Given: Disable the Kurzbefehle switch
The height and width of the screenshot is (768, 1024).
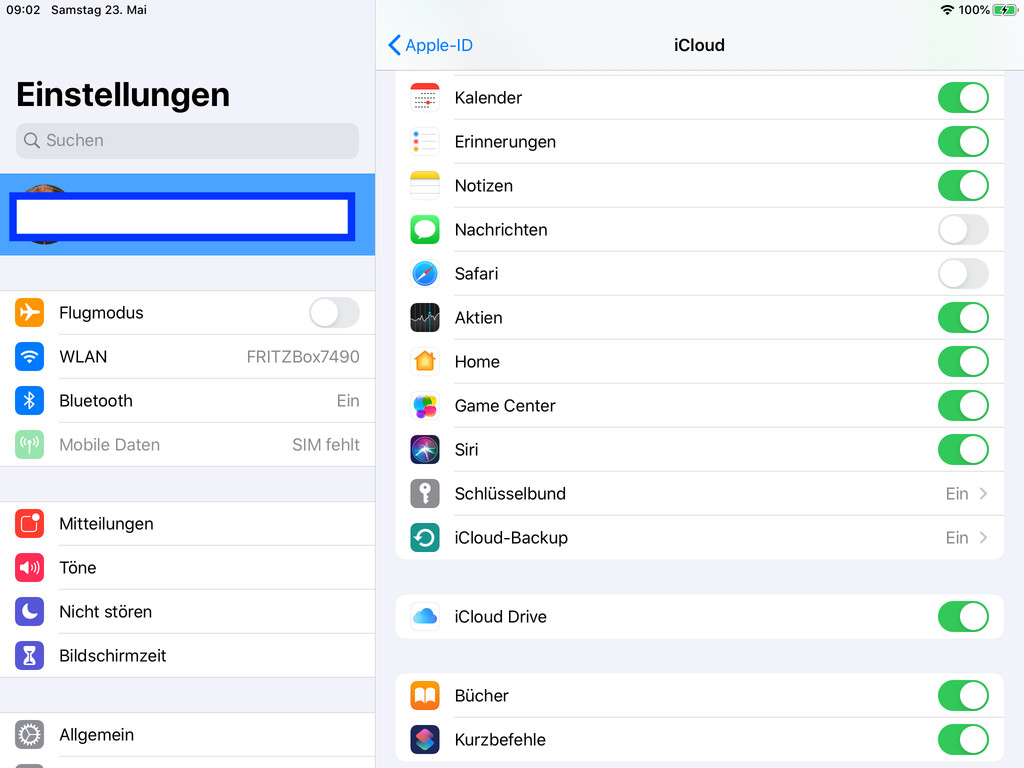Looking at the screenshot, I should pyautogui.click(x=963, y=740).
